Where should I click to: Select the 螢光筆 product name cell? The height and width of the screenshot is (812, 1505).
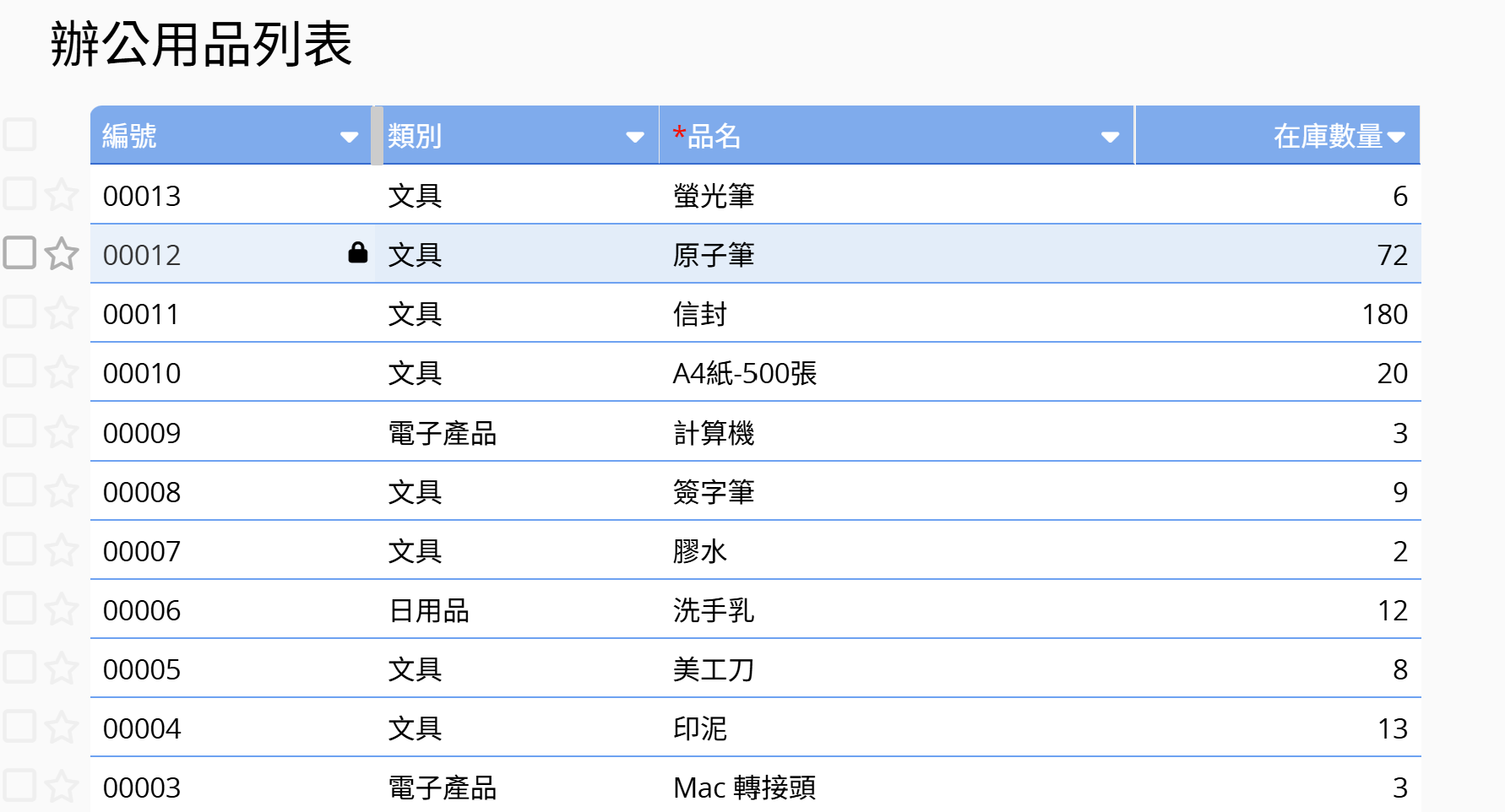pos(897,195)
